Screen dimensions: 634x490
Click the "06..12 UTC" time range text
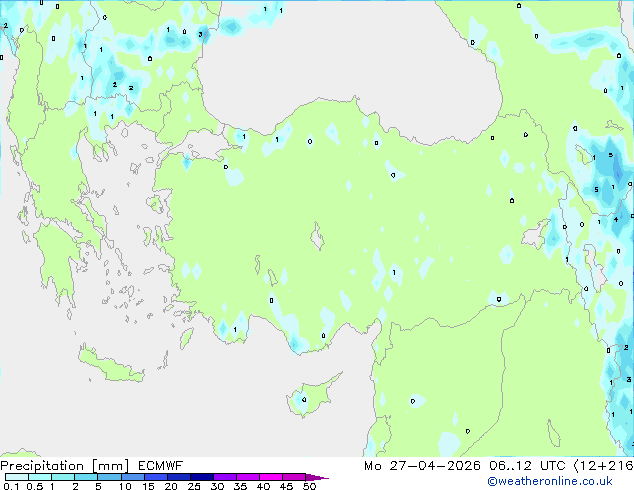click(x=527, y=466)
